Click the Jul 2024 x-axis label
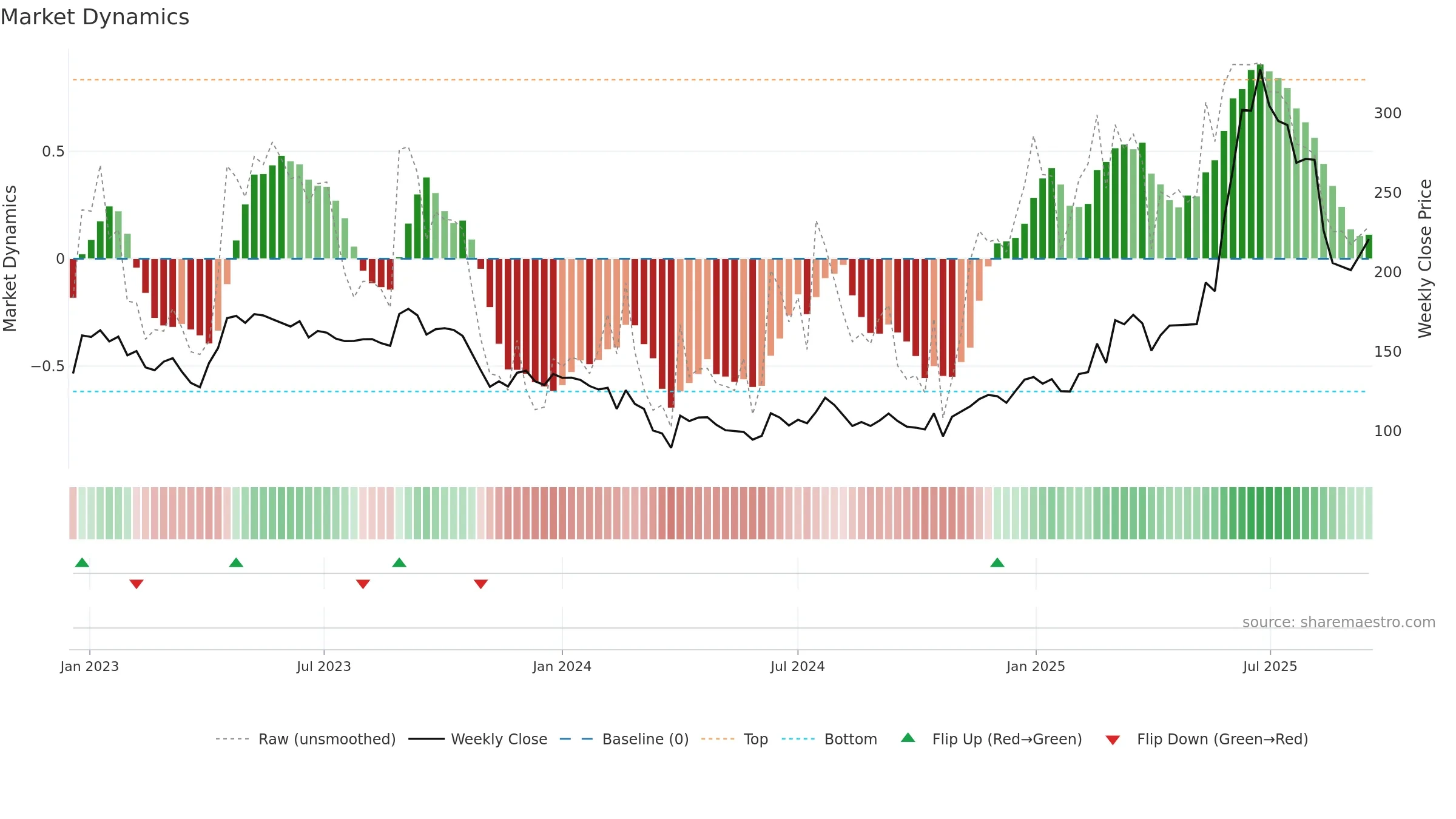1456x819 pixels. pyautogui.click(x=798, y=666)
